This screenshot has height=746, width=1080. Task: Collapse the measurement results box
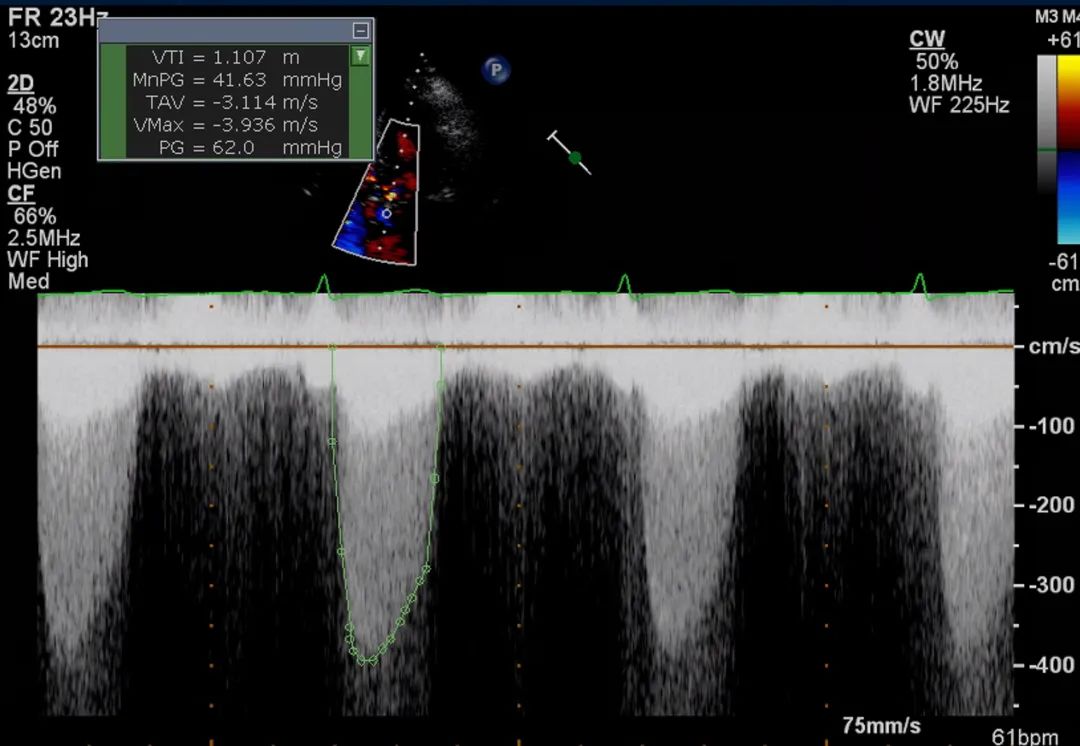(x=360, y=31)
